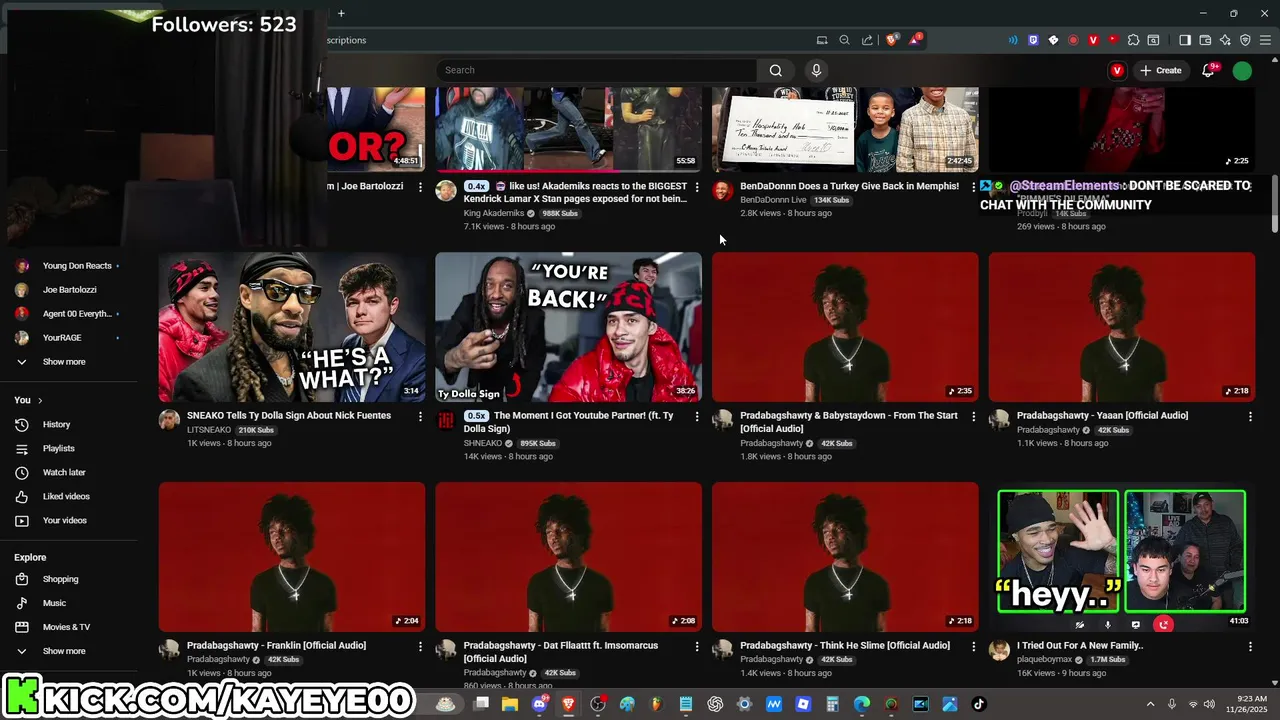Open Brave Rewards triangle icon
Viewport: 1280px width, 720px height.
(x=916, y=40)
